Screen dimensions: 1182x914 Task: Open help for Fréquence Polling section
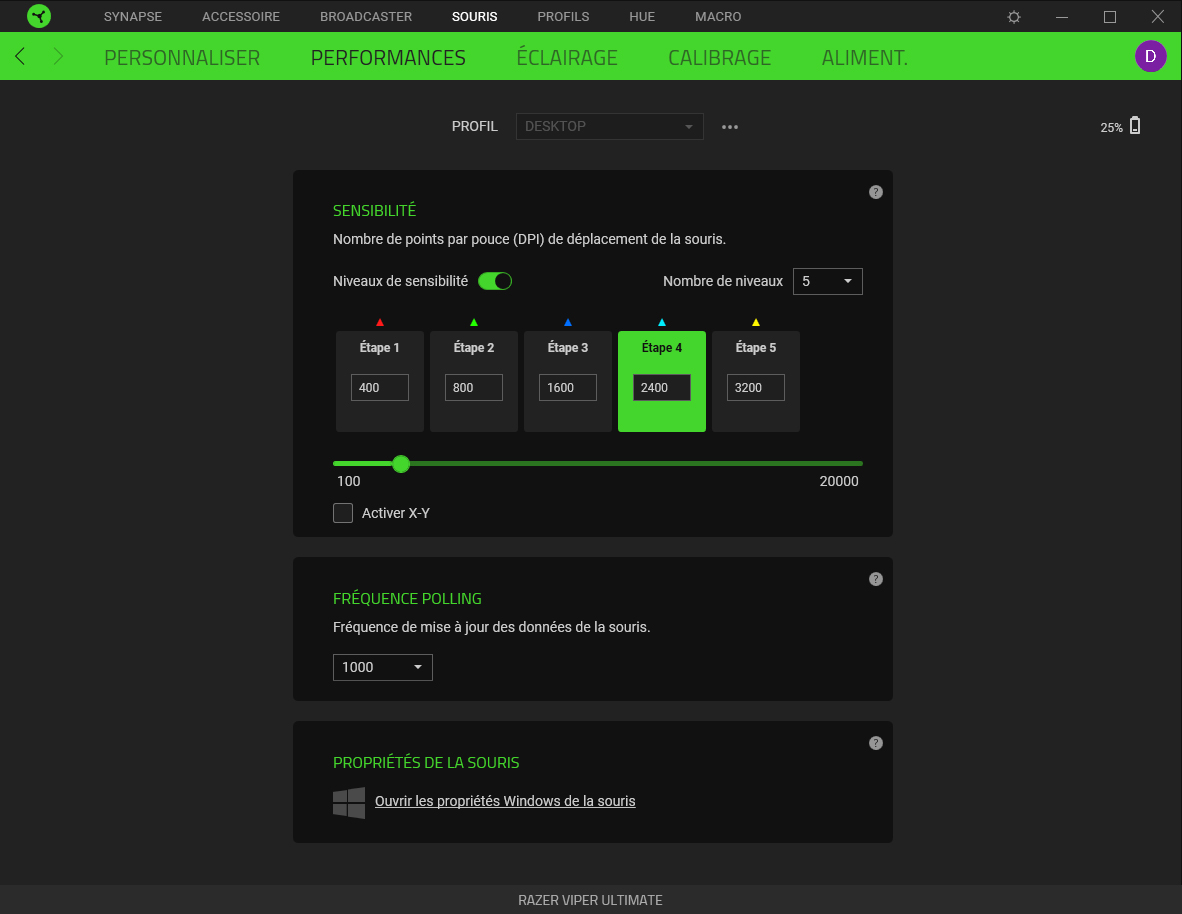pyautogui.click(x=875, y=579)
